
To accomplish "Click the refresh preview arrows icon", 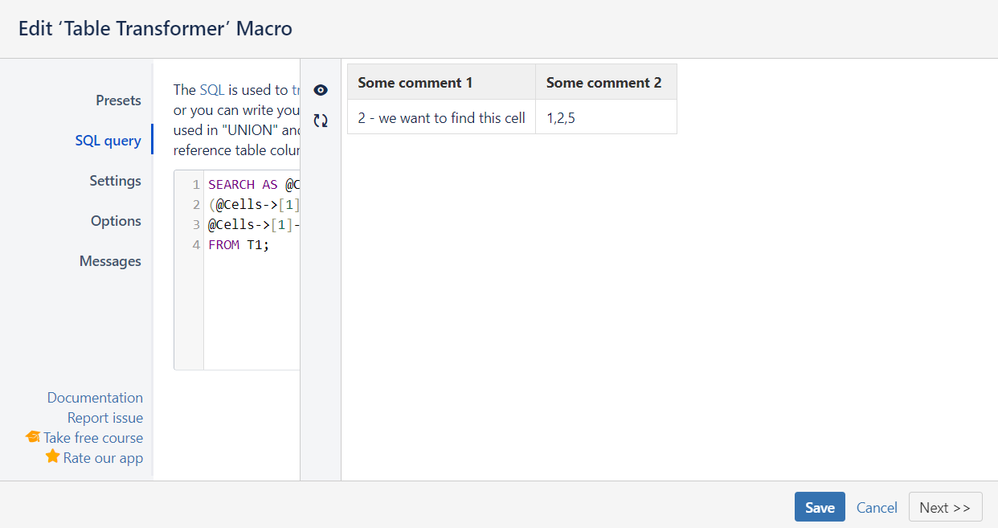I will pos(321,120).
